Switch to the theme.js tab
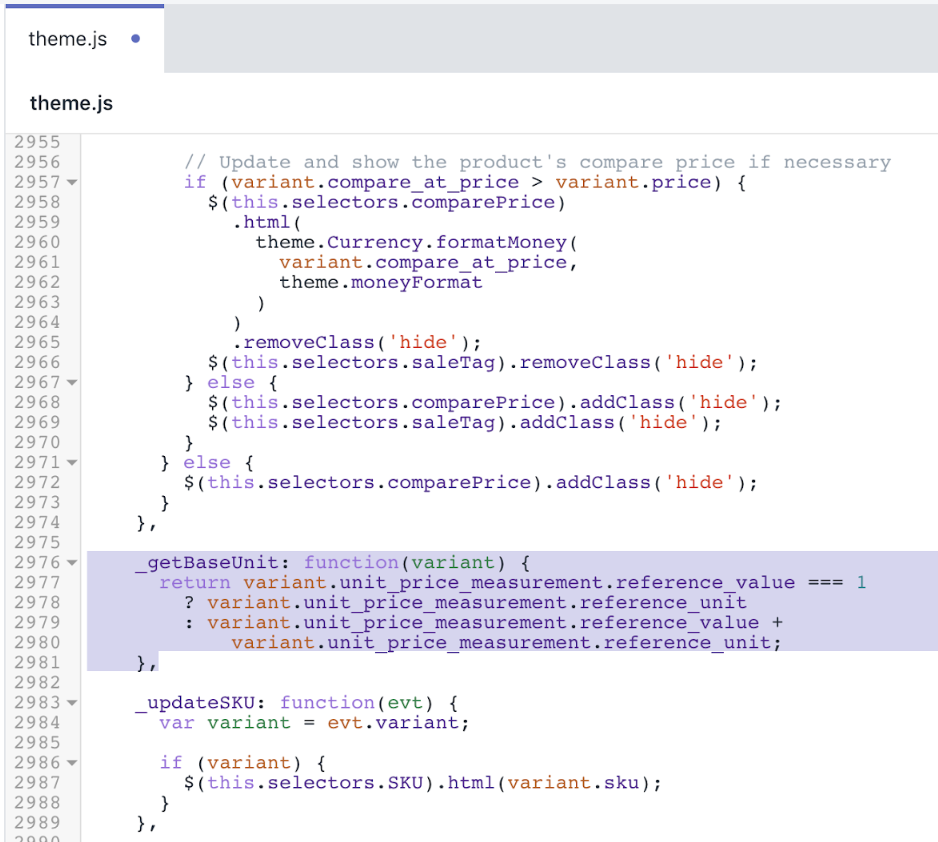 pyautogui.click(x=68, y=40)
